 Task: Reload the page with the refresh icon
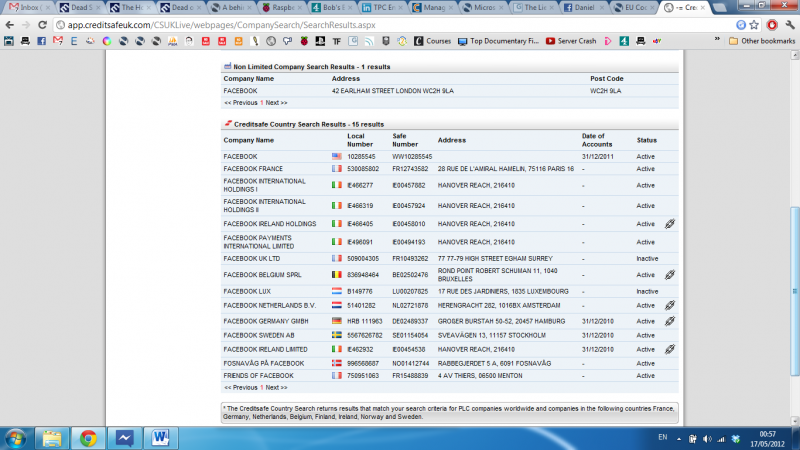(42, 24)
